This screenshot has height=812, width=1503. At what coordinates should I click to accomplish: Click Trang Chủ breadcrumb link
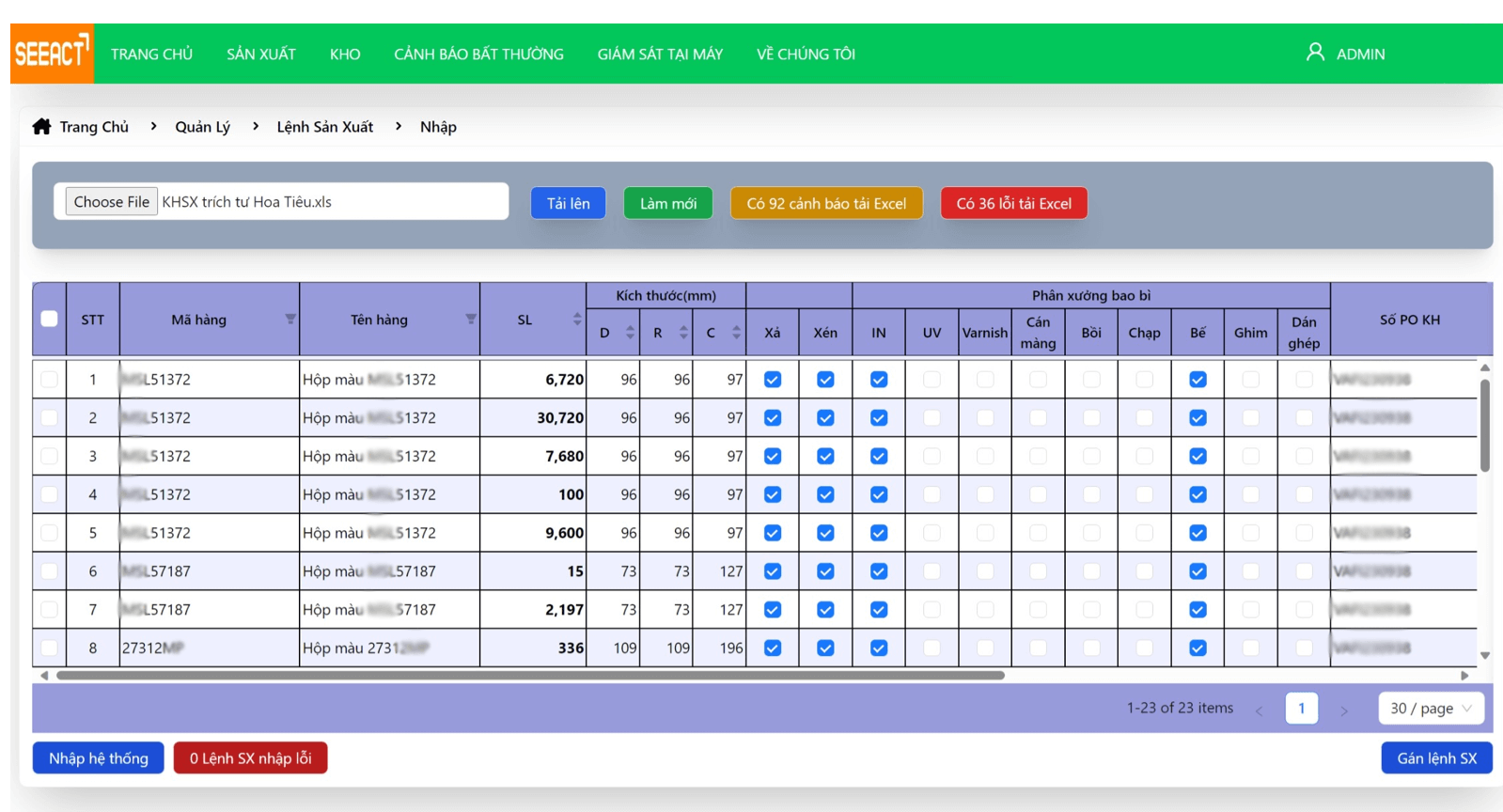pos(94,126)
